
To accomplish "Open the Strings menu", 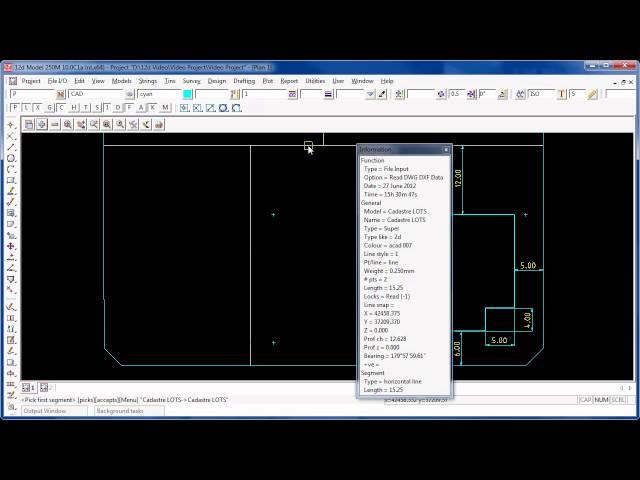I will (147, 81).
